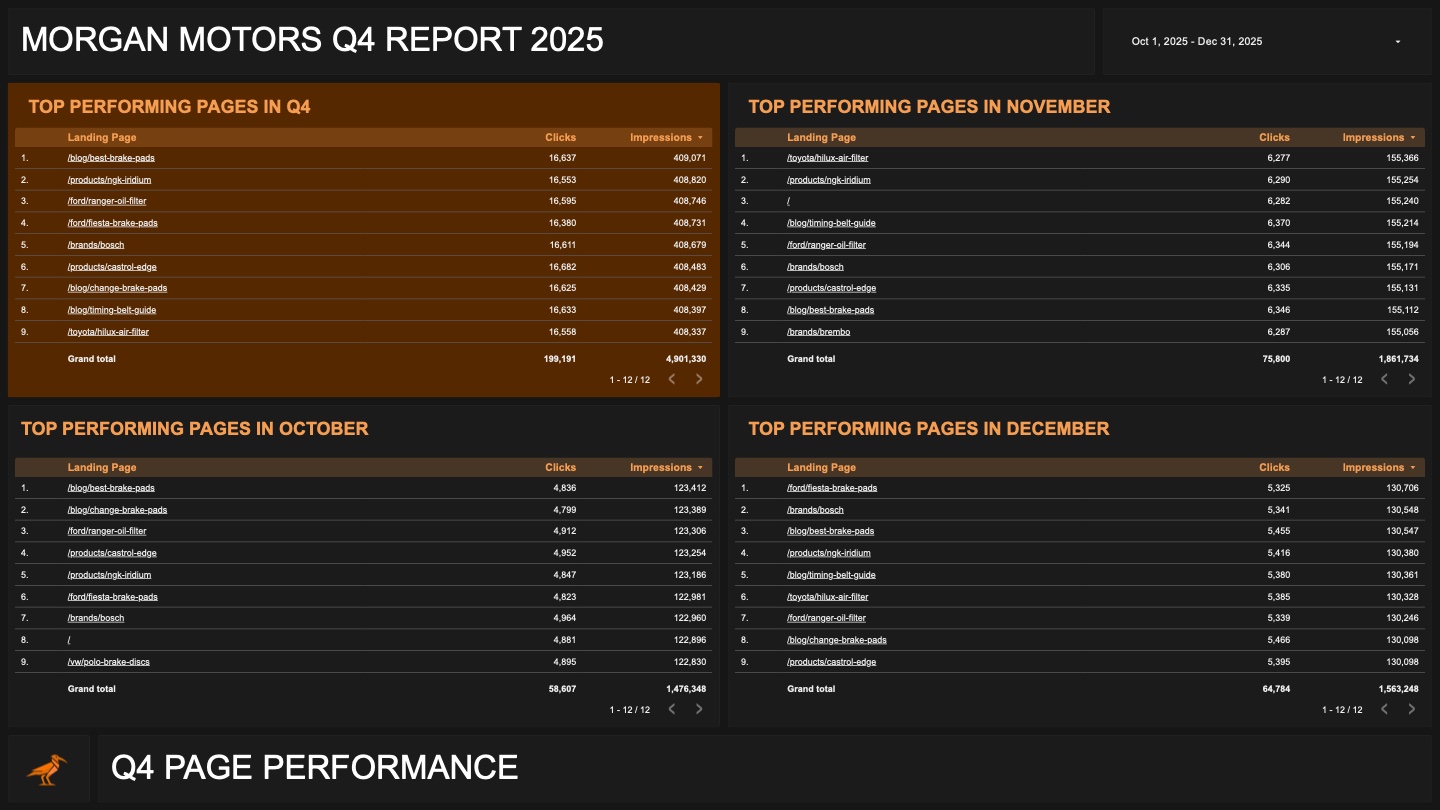This screenshot has height=810, width=1440.
Task: Open /toyota/hilux-air-filter link in December table
Action: click(828, 597)
